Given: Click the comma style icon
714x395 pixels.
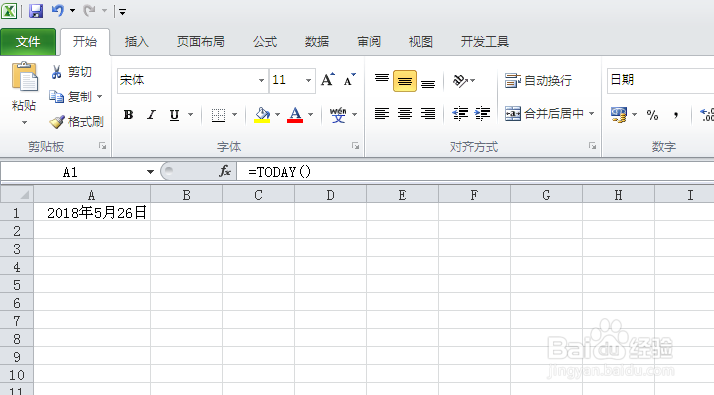Looking at the screenshot, I should click(x=676, y=115).
